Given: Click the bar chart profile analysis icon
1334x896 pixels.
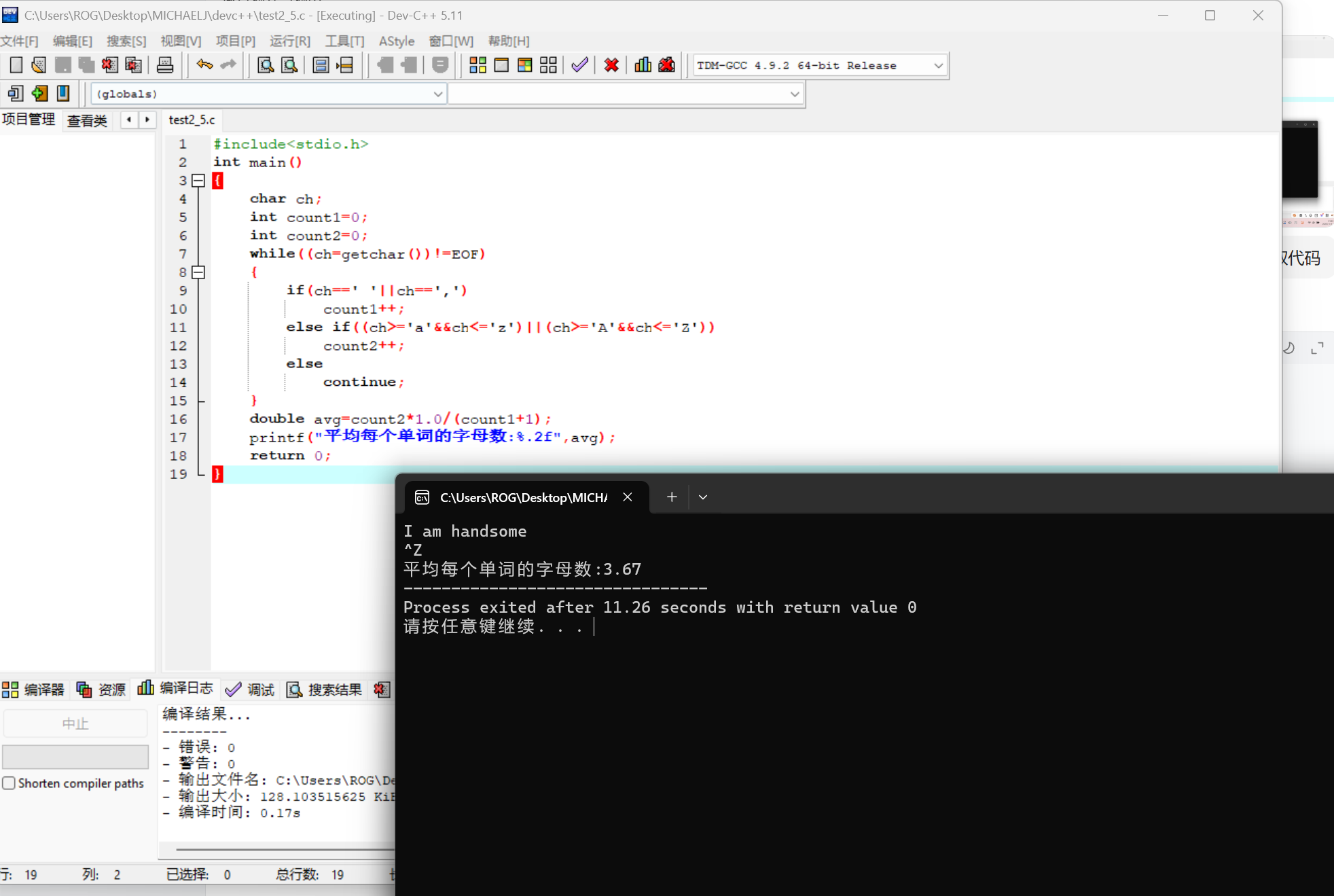Looking at the screenshot, I should point(643,65).
